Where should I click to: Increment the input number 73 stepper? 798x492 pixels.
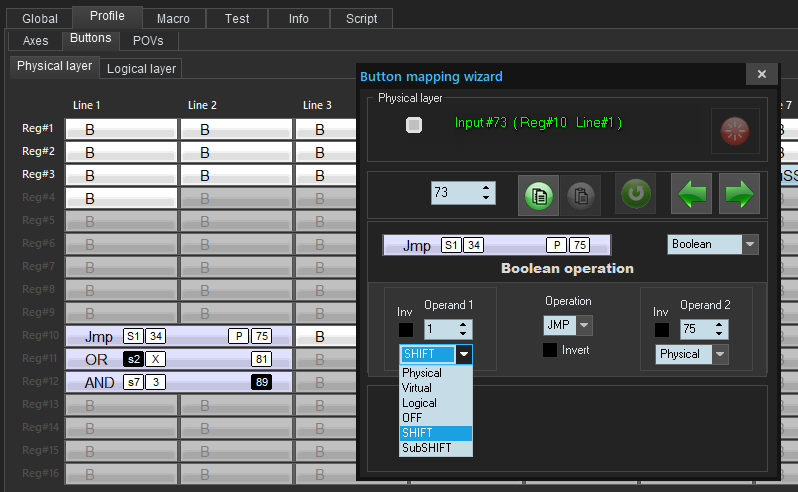[486, 188]
